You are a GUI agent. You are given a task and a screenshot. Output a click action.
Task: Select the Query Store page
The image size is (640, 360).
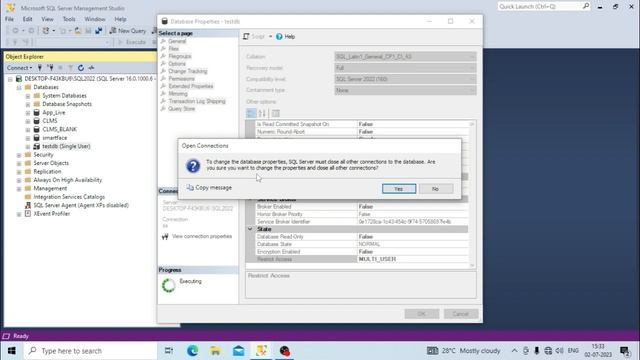point(182,109)
